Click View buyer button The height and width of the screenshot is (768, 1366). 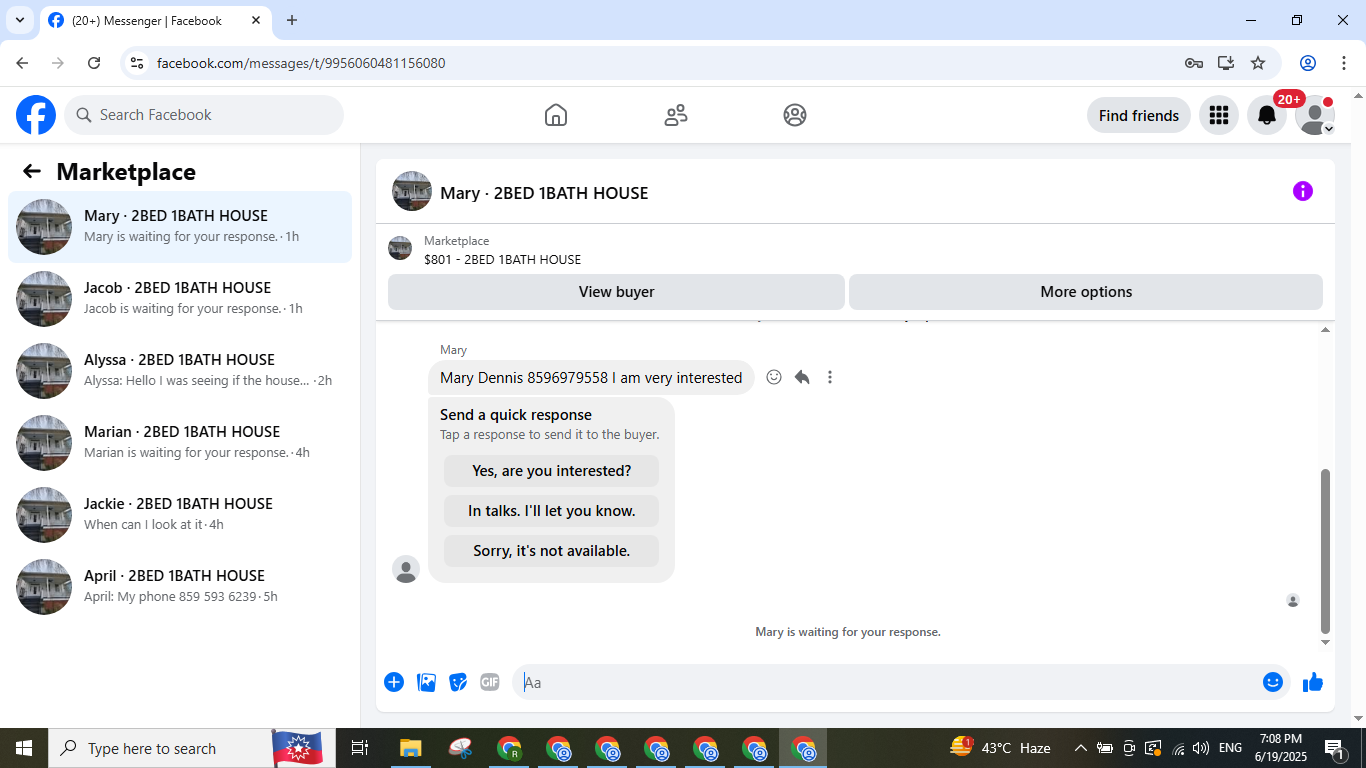tap(616, 292)
